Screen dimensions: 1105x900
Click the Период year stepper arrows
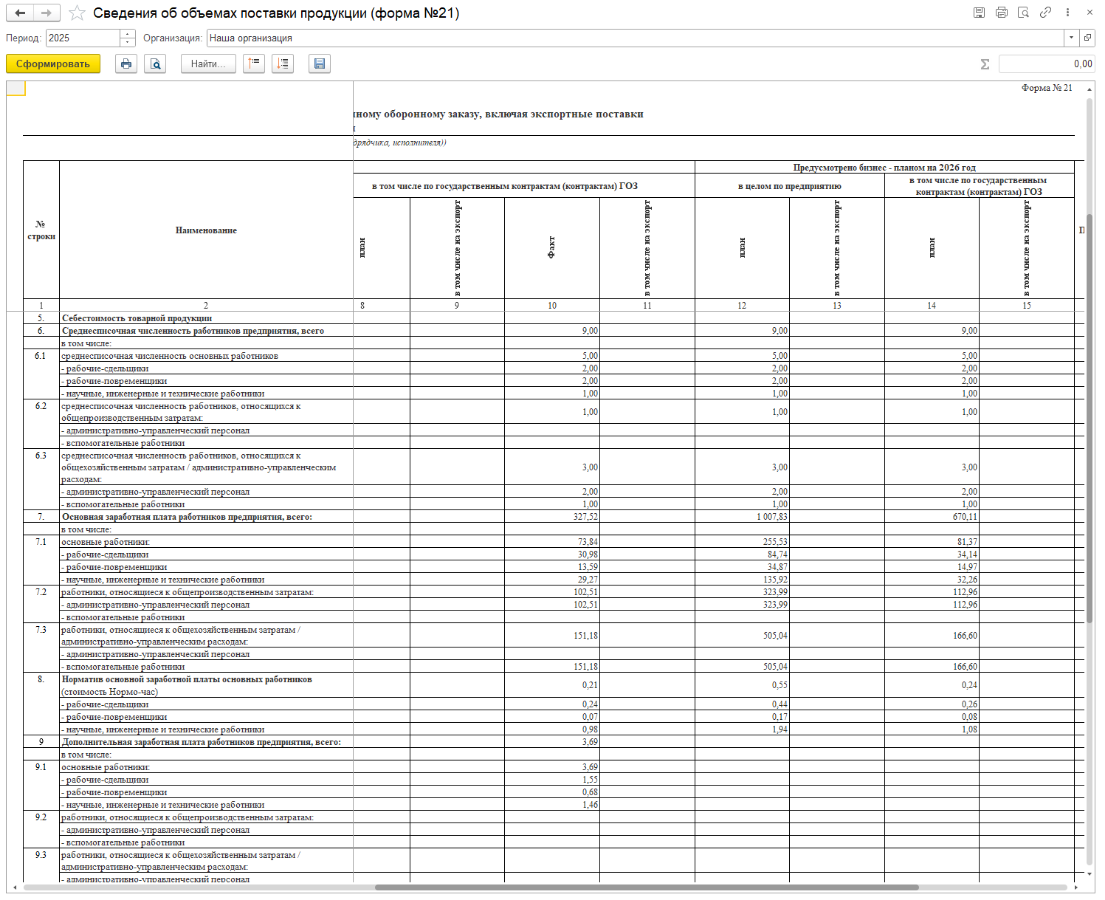(128, 38)
